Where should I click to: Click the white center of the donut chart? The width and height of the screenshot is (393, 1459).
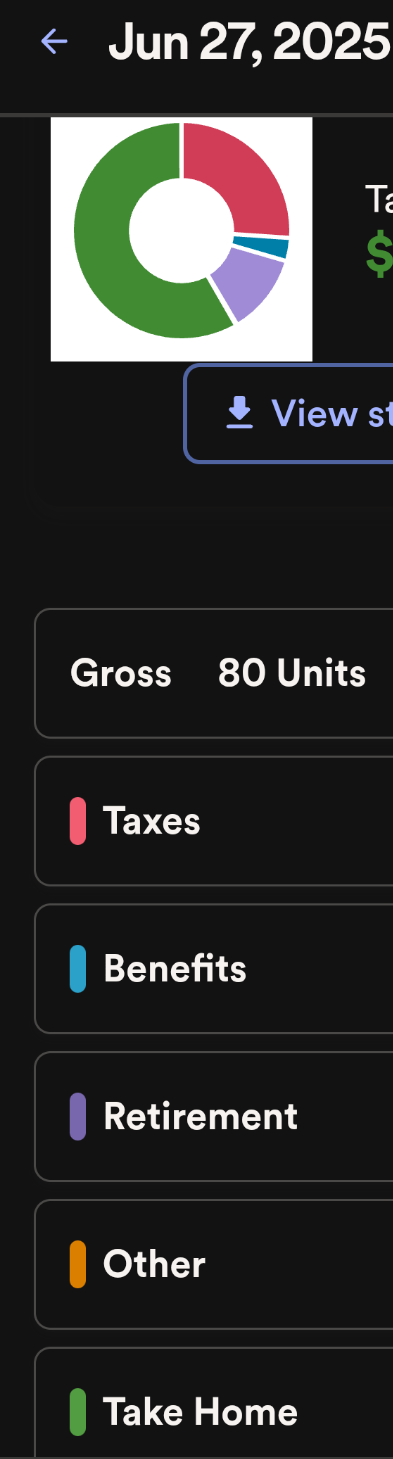pos(181,231)
